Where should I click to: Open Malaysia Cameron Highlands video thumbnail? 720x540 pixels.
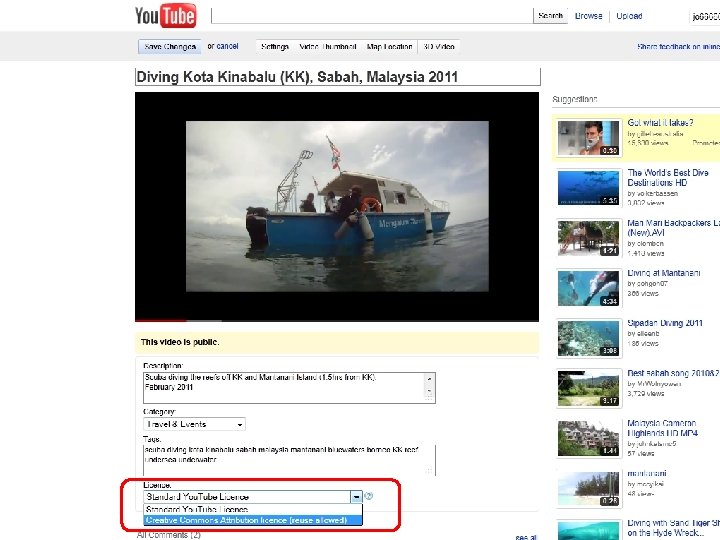point(589,439)
